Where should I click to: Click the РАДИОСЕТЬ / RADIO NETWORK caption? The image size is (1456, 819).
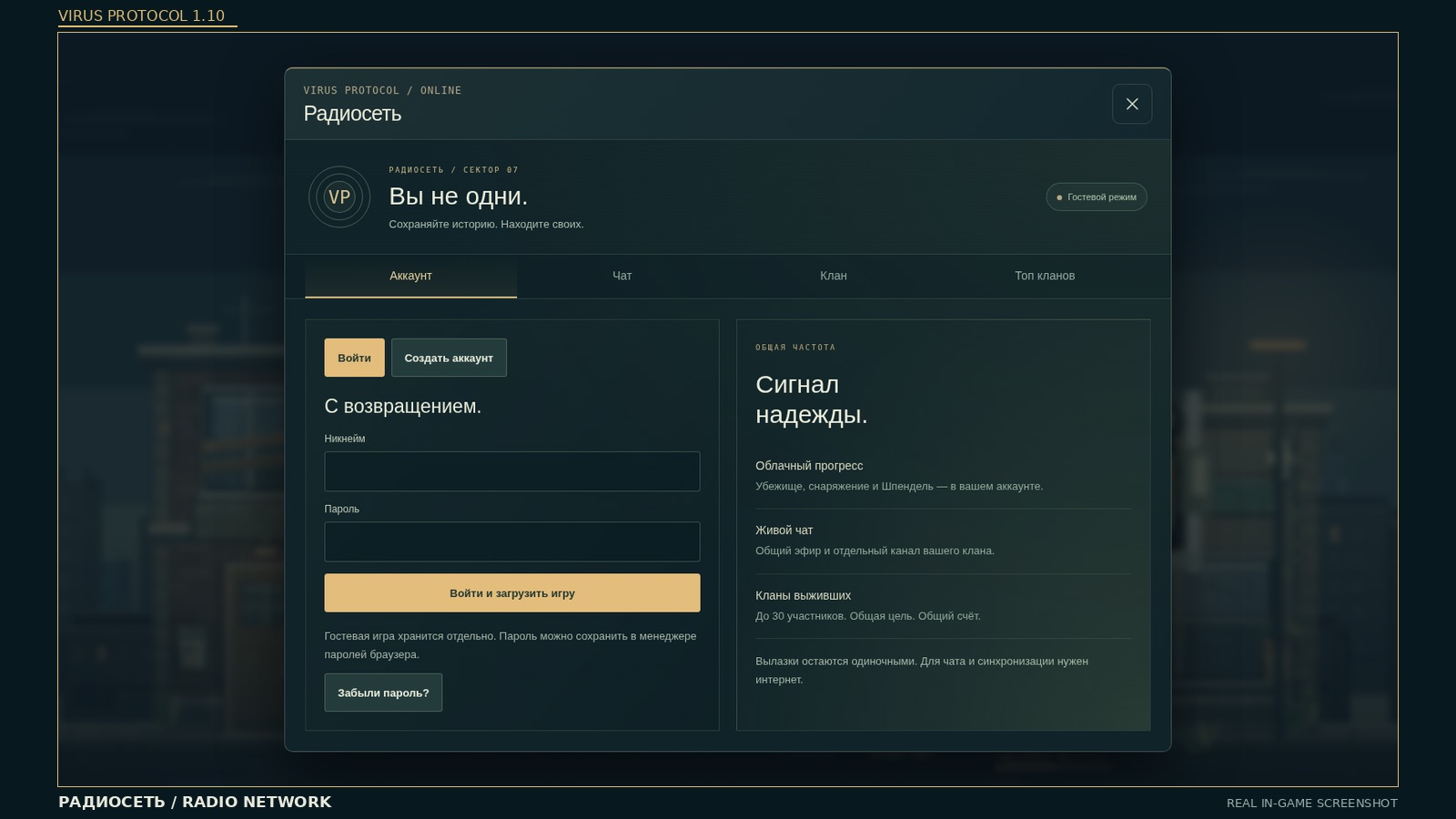pos(195,802)
